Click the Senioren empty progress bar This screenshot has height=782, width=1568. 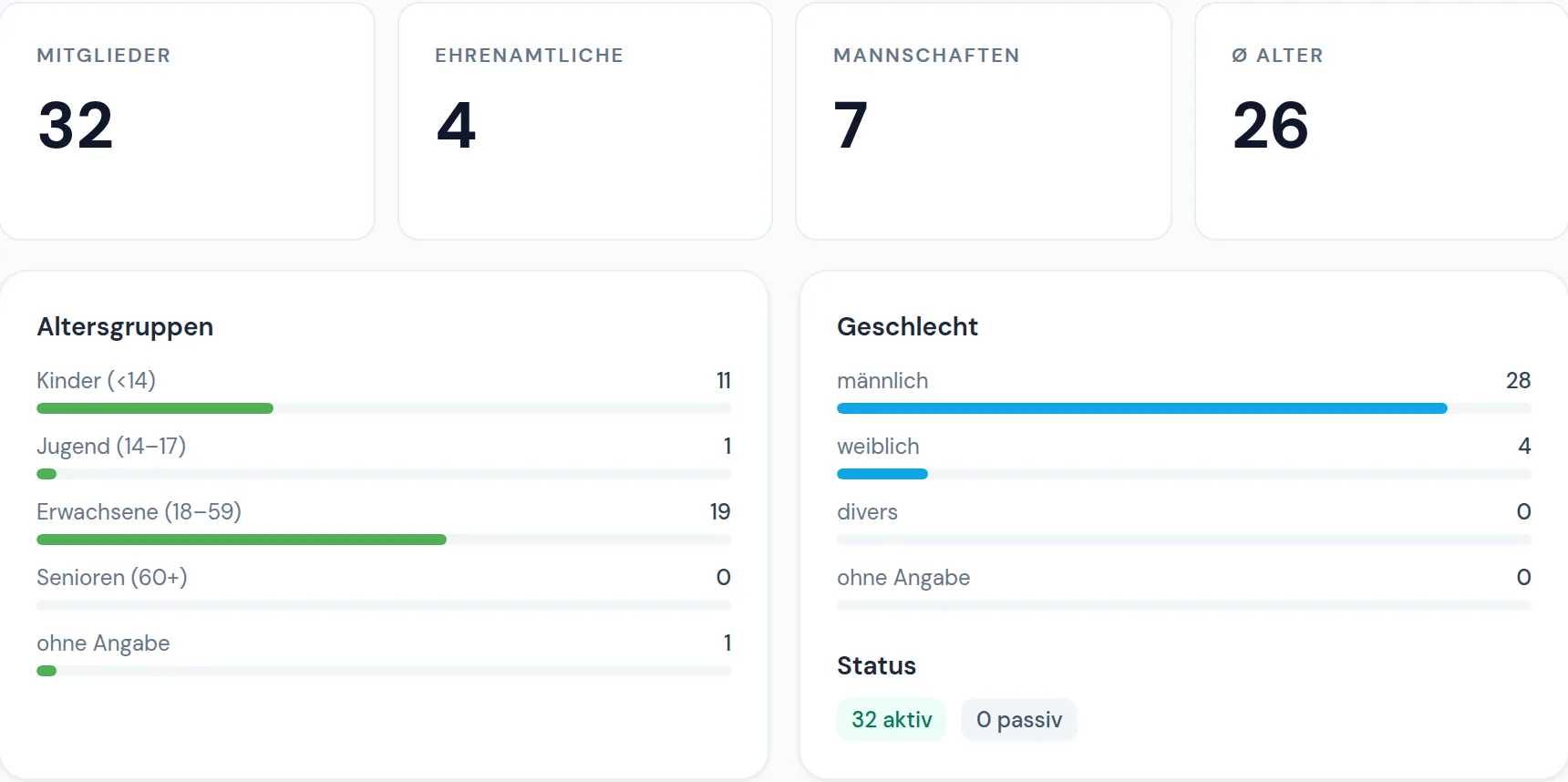[x=384, y=605]
